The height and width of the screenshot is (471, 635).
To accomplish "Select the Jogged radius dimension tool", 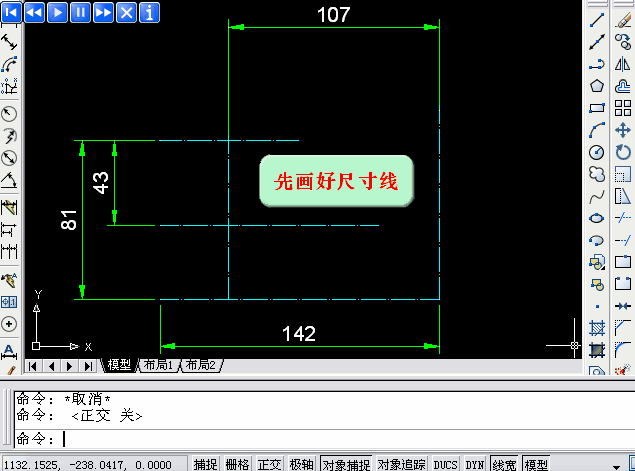I will tap(9, 136).
